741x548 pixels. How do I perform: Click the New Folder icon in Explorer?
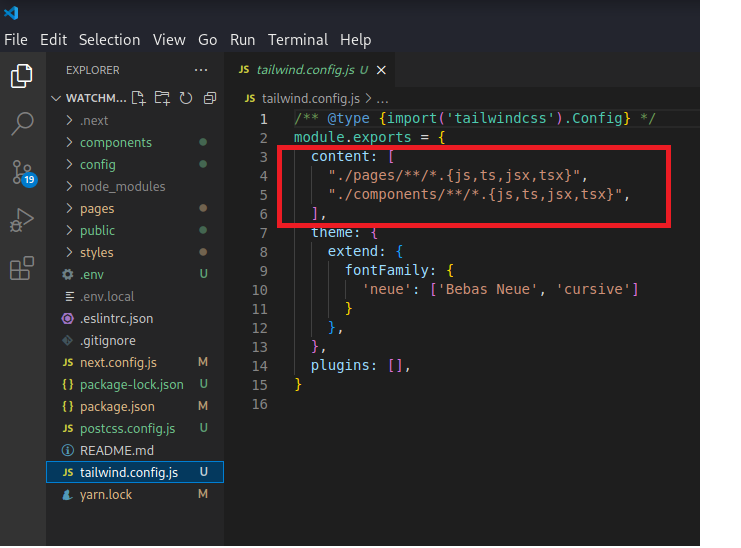(x=162, y=98)
